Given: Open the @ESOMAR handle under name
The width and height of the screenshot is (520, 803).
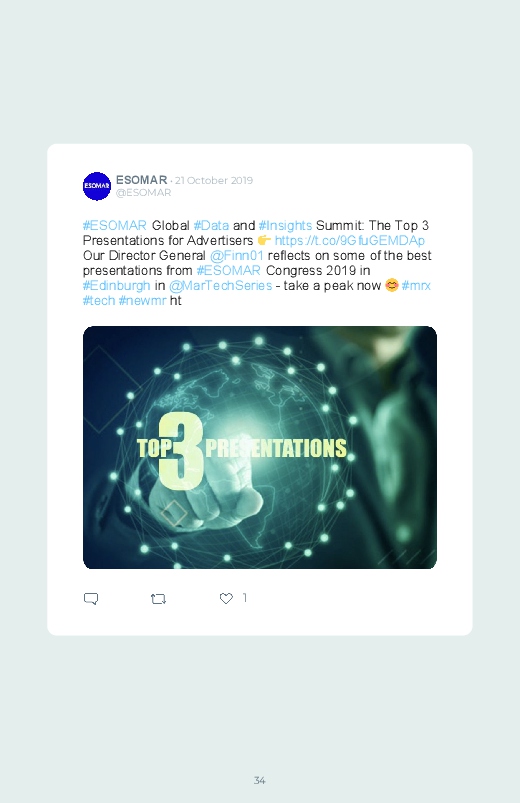Looking at the screenshot, I should [x=143, y=193].
